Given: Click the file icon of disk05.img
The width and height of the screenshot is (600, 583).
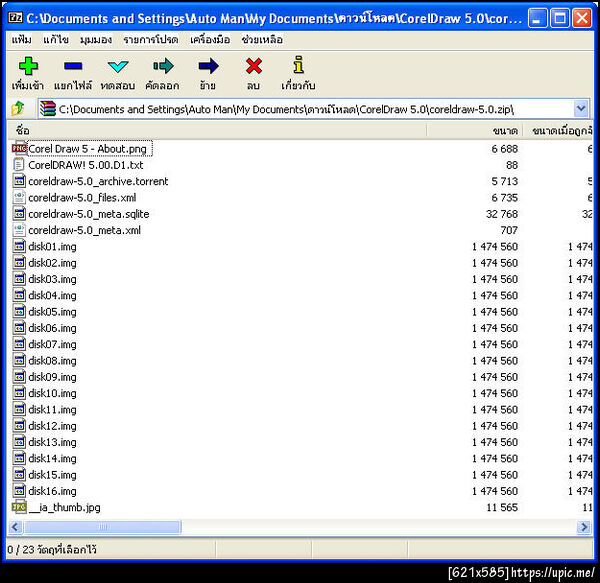Looking at the screenshot, I should pos(19,311).
